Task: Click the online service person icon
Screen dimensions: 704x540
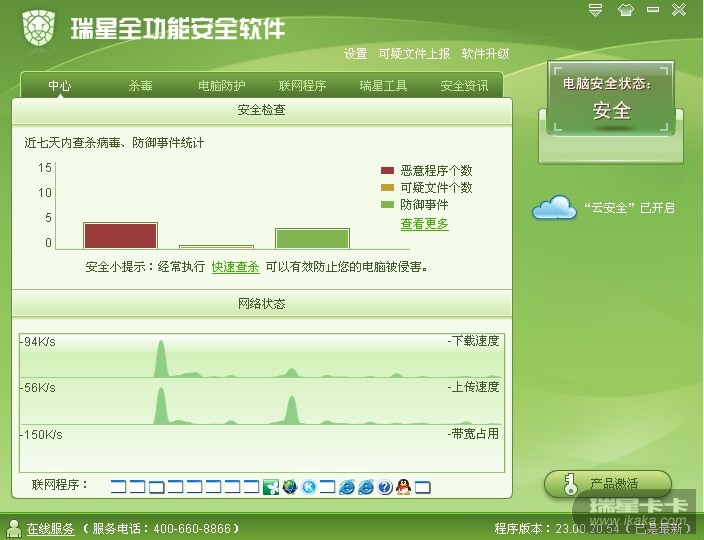Action: pyautogui.click(x=14, y=528)
